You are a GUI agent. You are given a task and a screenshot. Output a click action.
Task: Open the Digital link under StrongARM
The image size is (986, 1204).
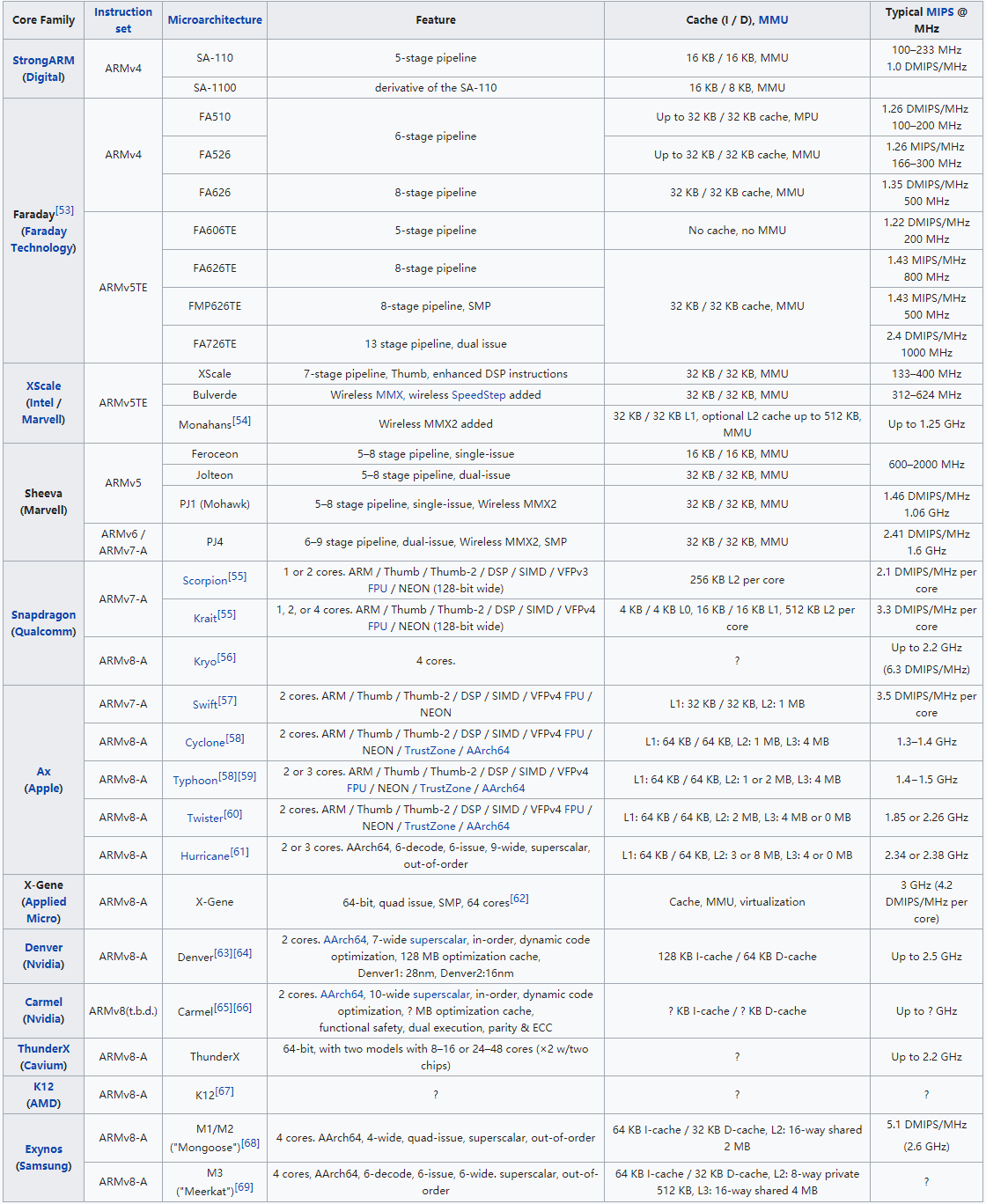click(x=44, y=77)
